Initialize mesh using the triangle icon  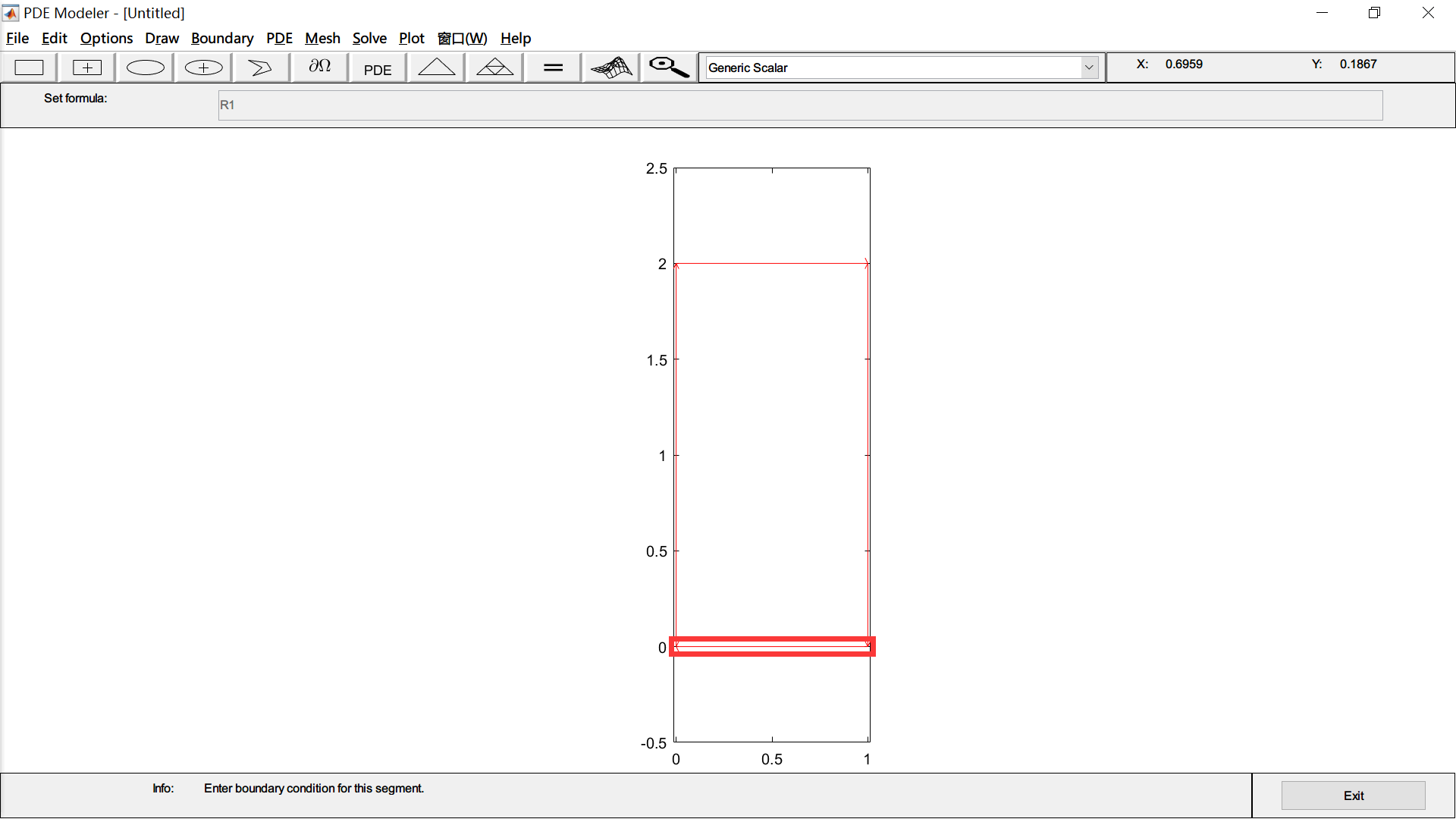click(x=435, y=67)
